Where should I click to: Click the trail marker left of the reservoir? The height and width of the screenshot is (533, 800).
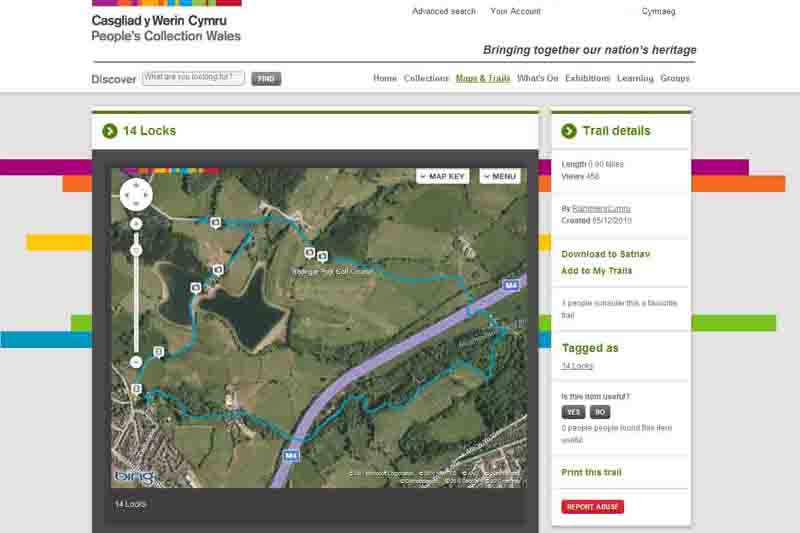point(196,288)
